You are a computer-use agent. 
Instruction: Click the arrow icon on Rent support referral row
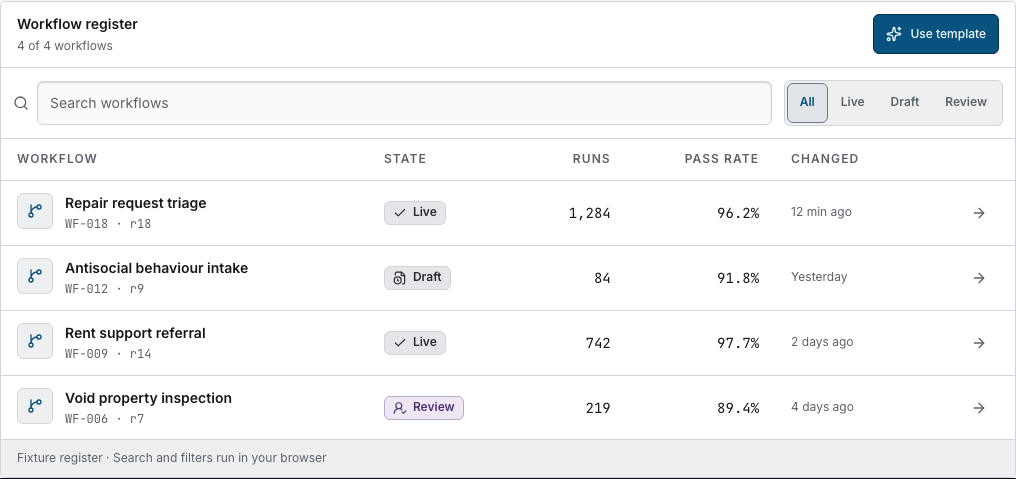pyautogui.click(x=979, y=343)
